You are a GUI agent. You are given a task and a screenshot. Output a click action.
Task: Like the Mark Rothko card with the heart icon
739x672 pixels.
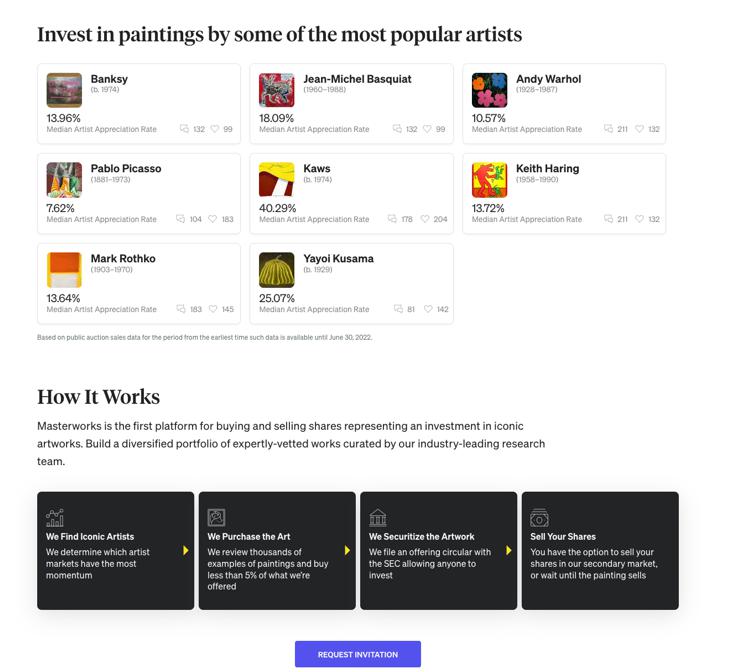point(213,309)
